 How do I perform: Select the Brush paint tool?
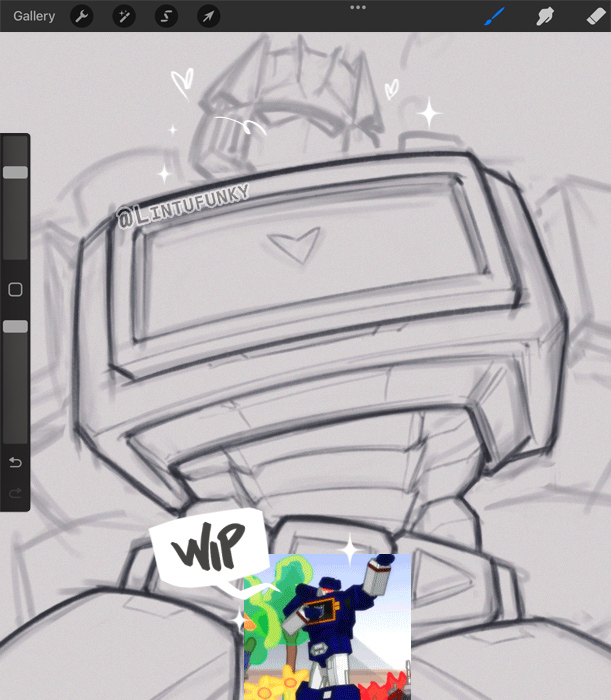pyautogui.click(x=495, y=16)
